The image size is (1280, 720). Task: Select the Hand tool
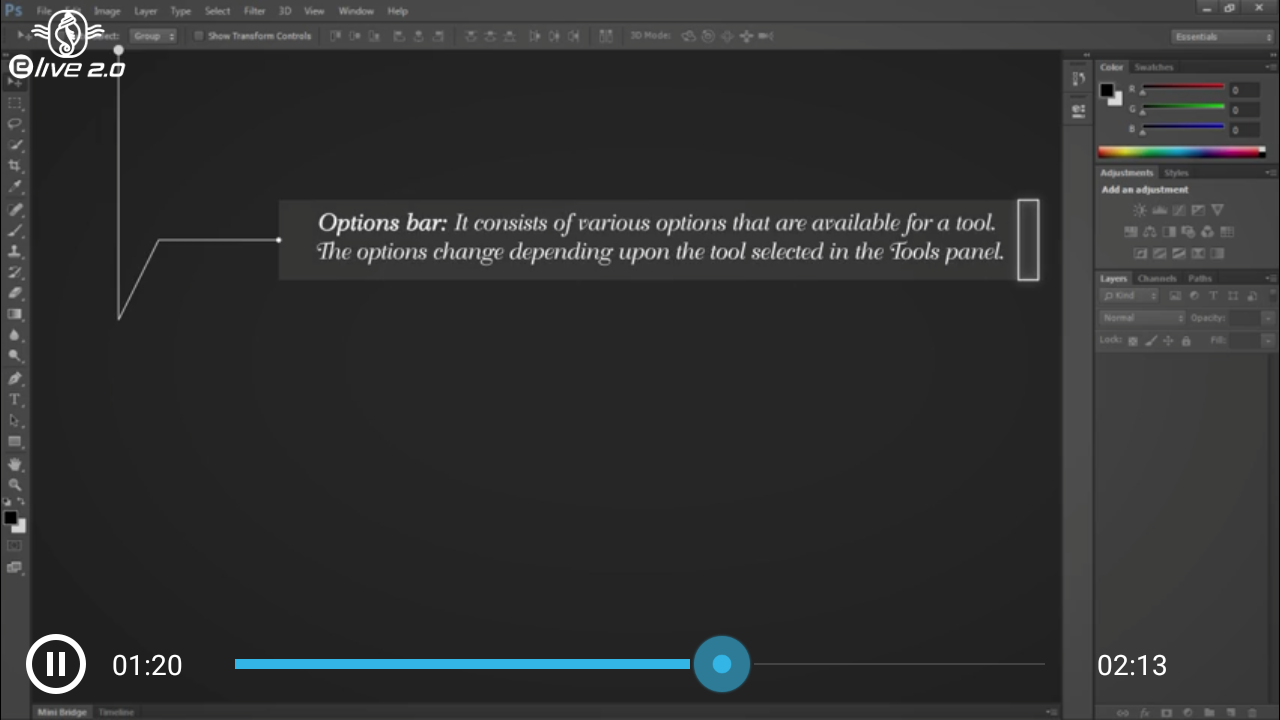15,464
